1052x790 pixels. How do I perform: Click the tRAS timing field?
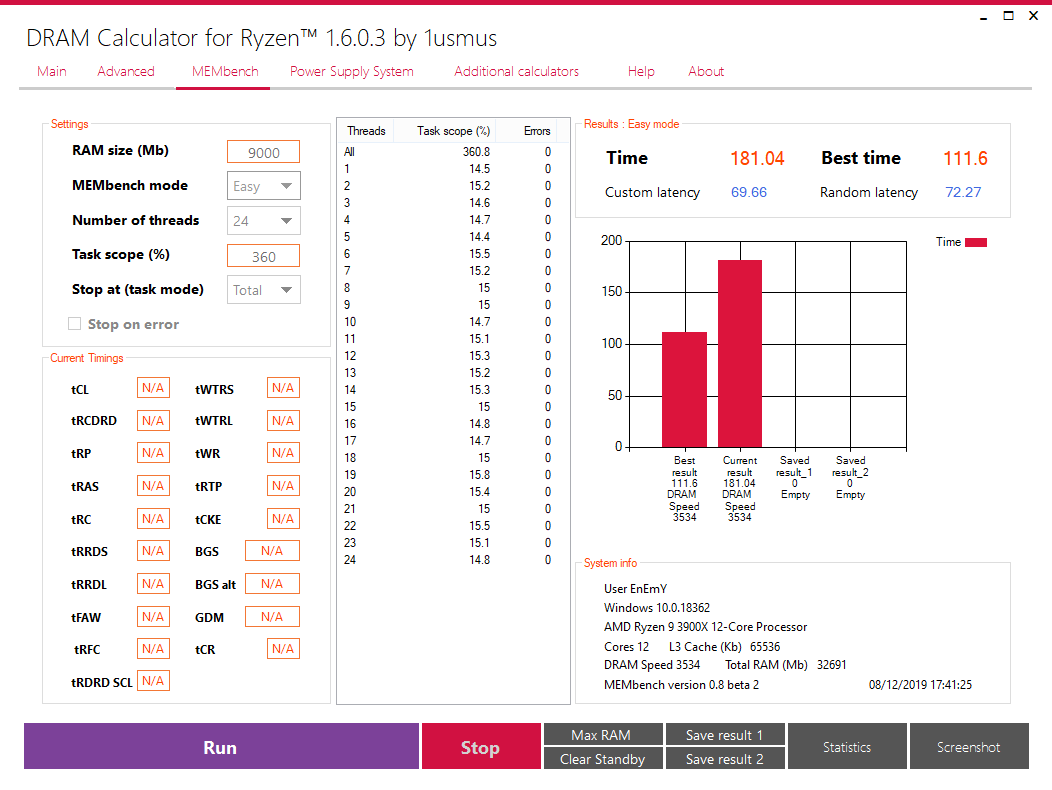tap(153, 486)
